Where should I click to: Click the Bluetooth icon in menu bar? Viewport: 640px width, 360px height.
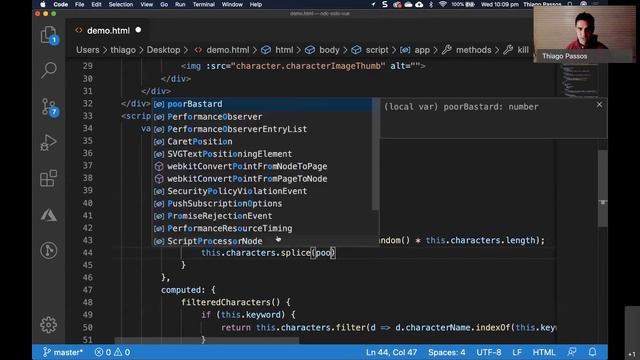tap(431, 4)
